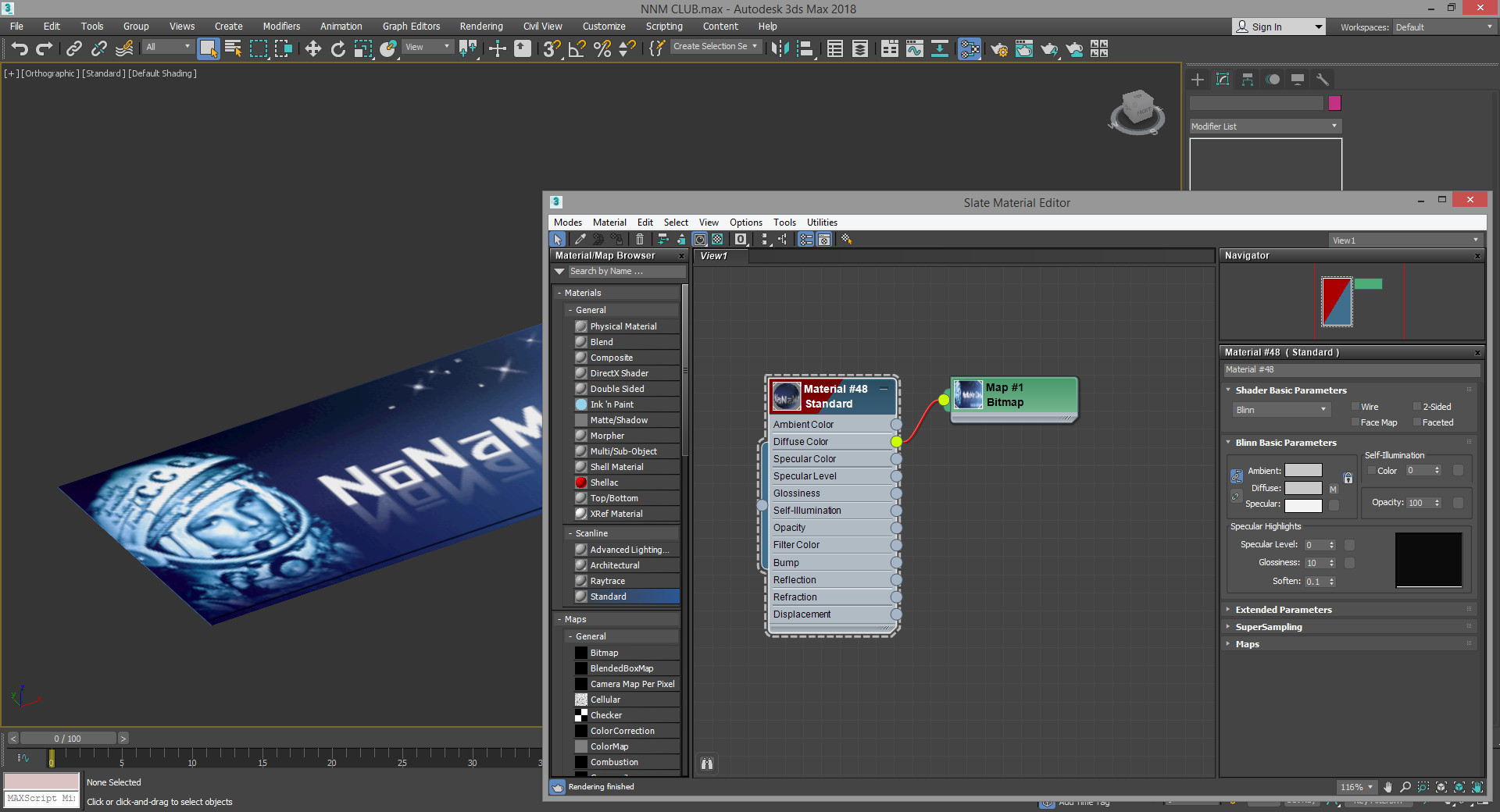Screen dimensions: 1500x812
Task: Enable the Face Map checkbox
Action: tap(1355, 422)
